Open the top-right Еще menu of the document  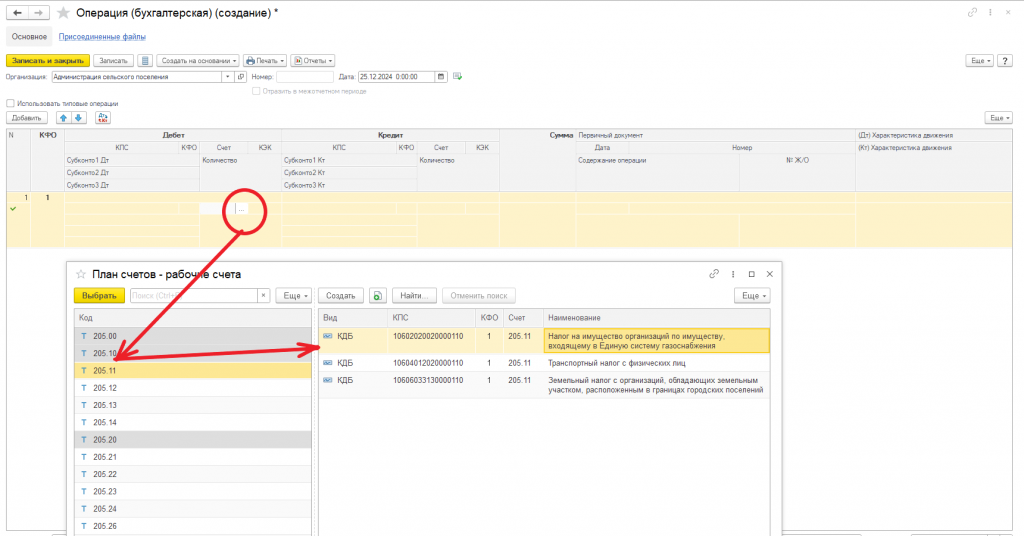click(980, 61)
